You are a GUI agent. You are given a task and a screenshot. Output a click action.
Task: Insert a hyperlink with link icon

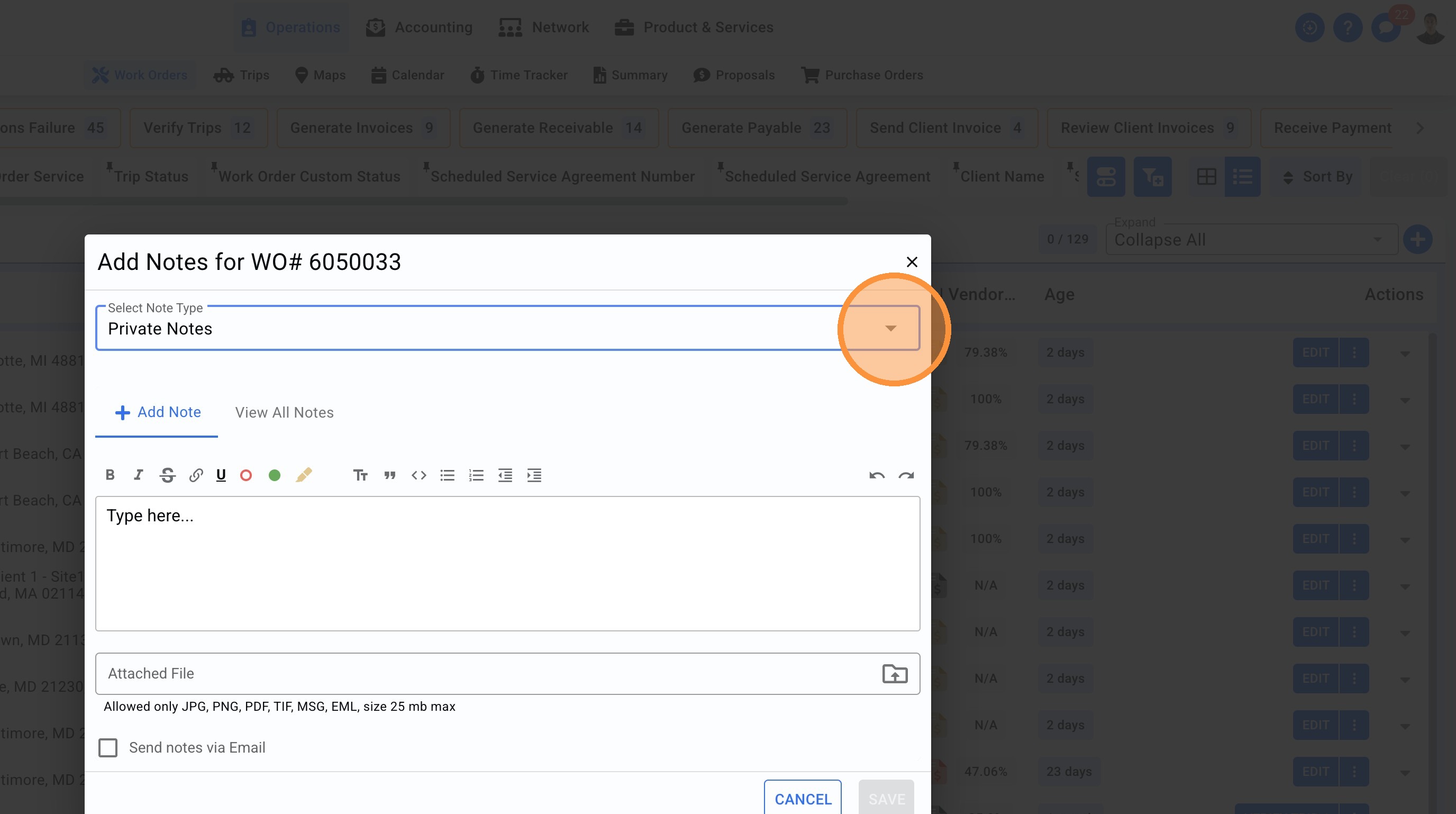click(196, 475)
